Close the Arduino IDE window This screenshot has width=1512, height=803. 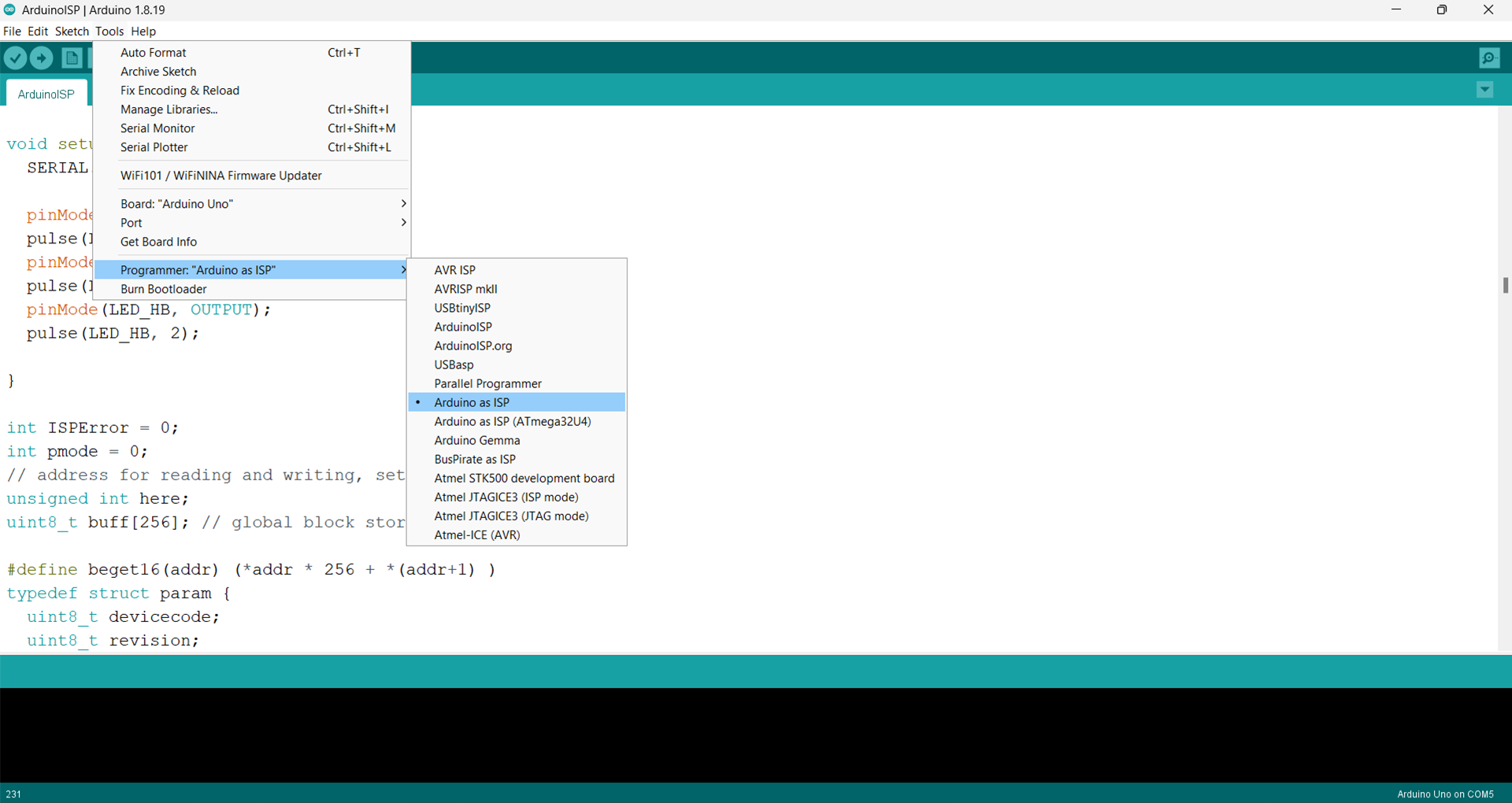pyautogui.click(x=1488, y=10)
